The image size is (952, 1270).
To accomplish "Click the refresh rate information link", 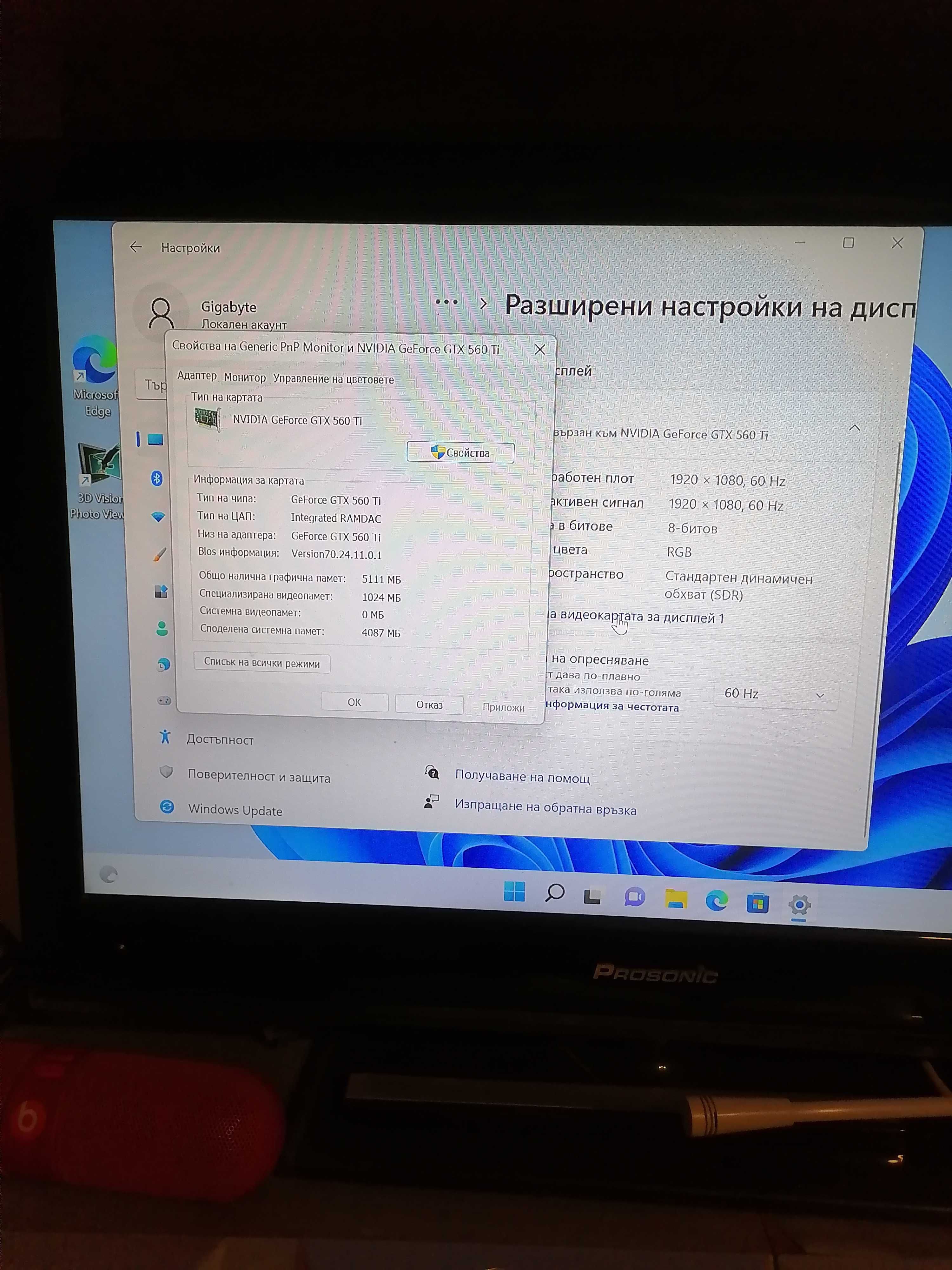I will [613, 706].
